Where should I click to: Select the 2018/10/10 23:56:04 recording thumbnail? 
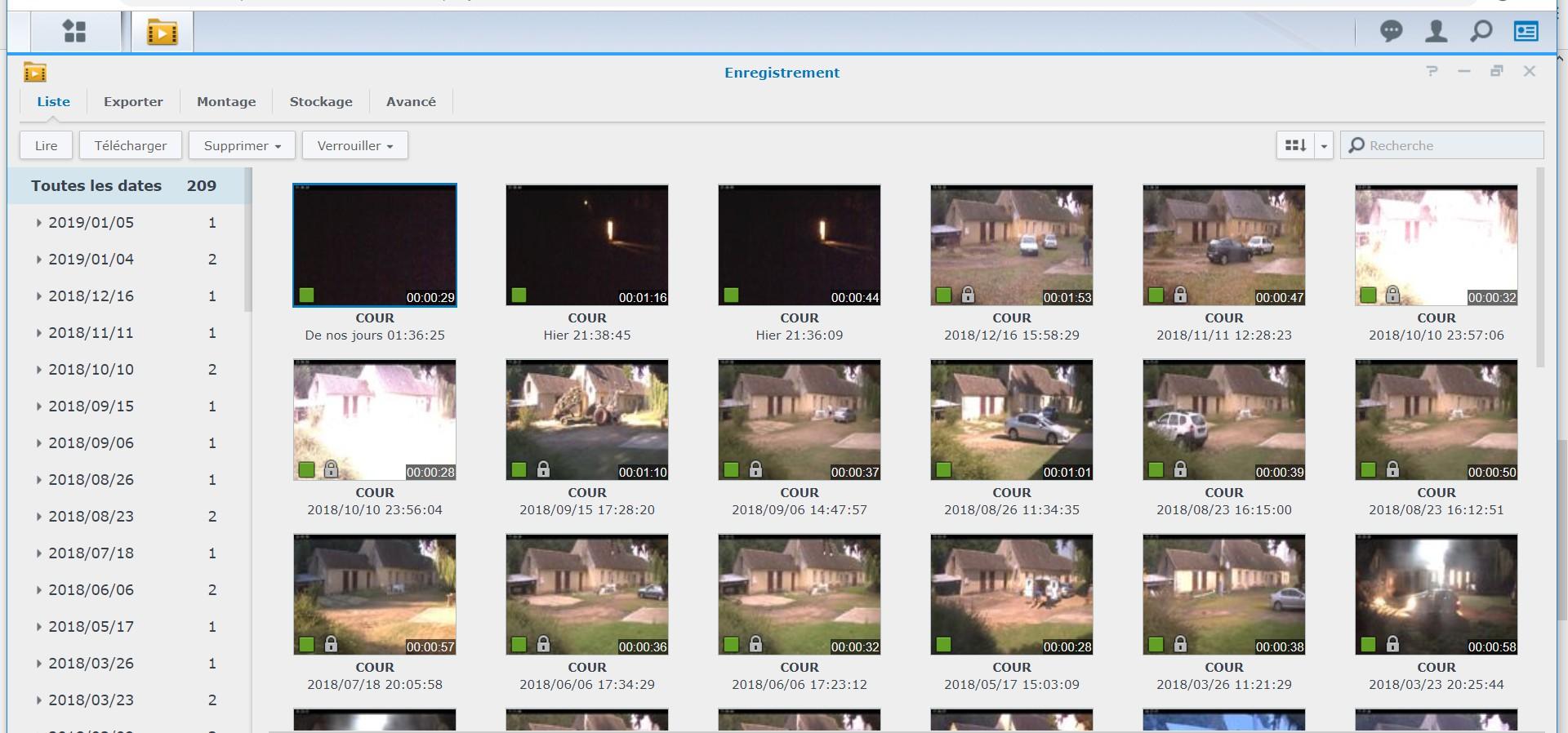tap(375, 420)
